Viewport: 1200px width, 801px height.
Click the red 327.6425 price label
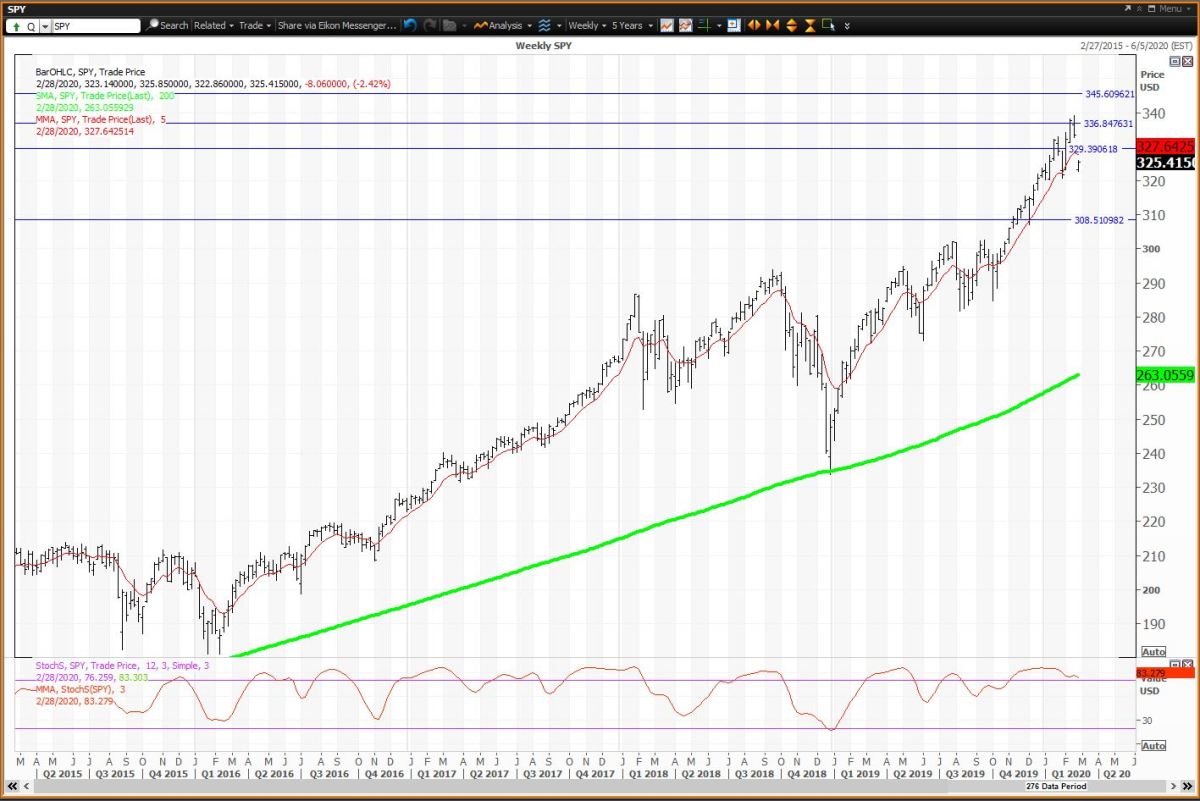[x=1167, y=145]
